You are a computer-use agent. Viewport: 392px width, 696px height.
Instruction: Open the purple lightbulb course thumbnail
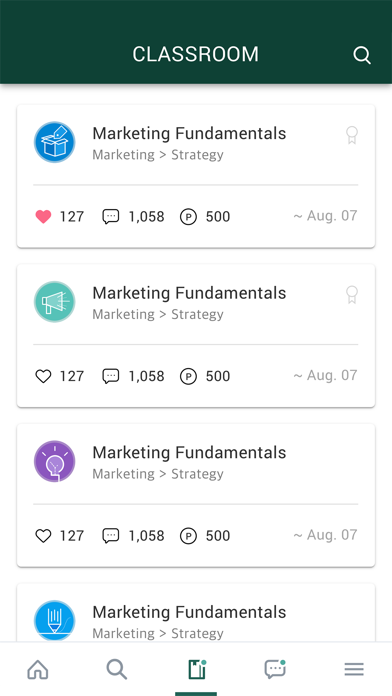tap(55, 461)
